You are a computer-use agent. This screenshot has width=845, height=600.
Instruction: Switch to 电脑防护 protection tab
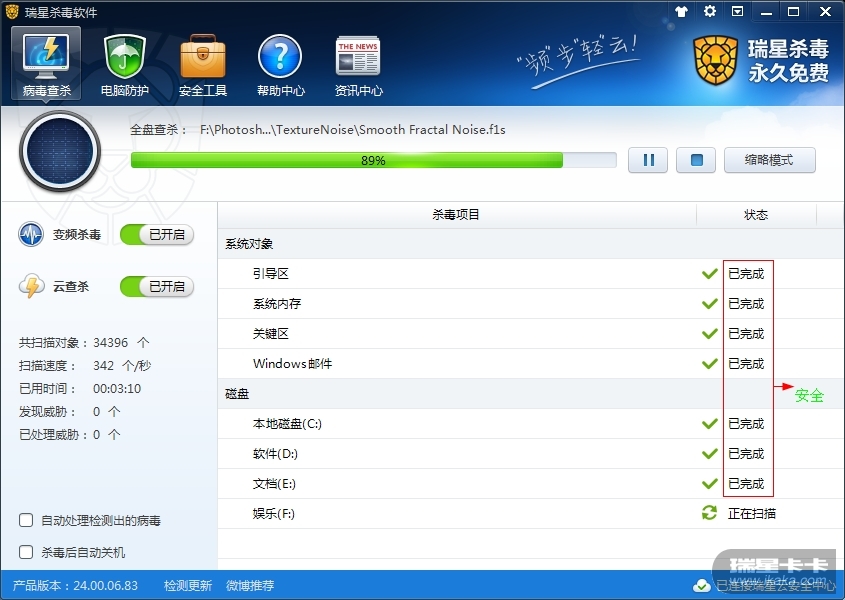124,65
